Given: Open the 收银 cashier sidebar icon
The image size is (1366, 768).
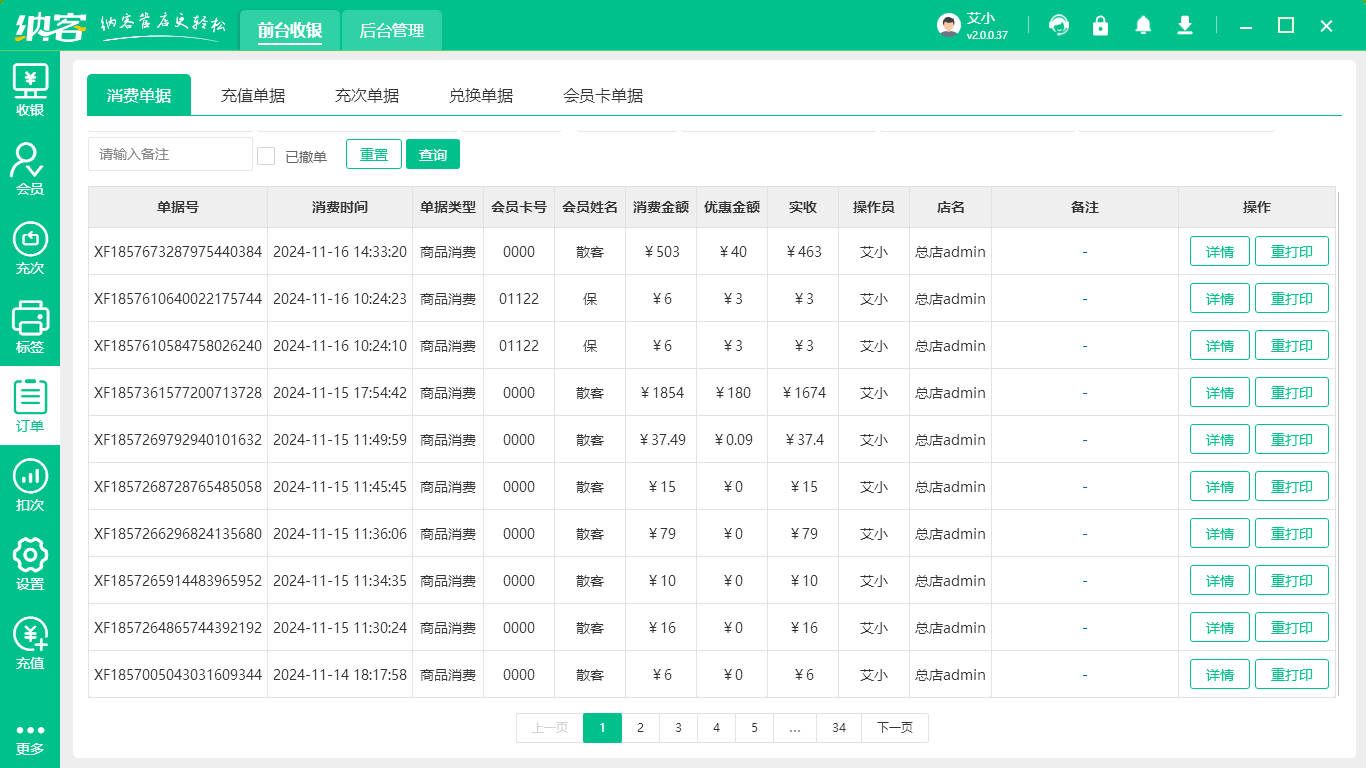Looking at the screenshot, I should (x=30, y=89).
